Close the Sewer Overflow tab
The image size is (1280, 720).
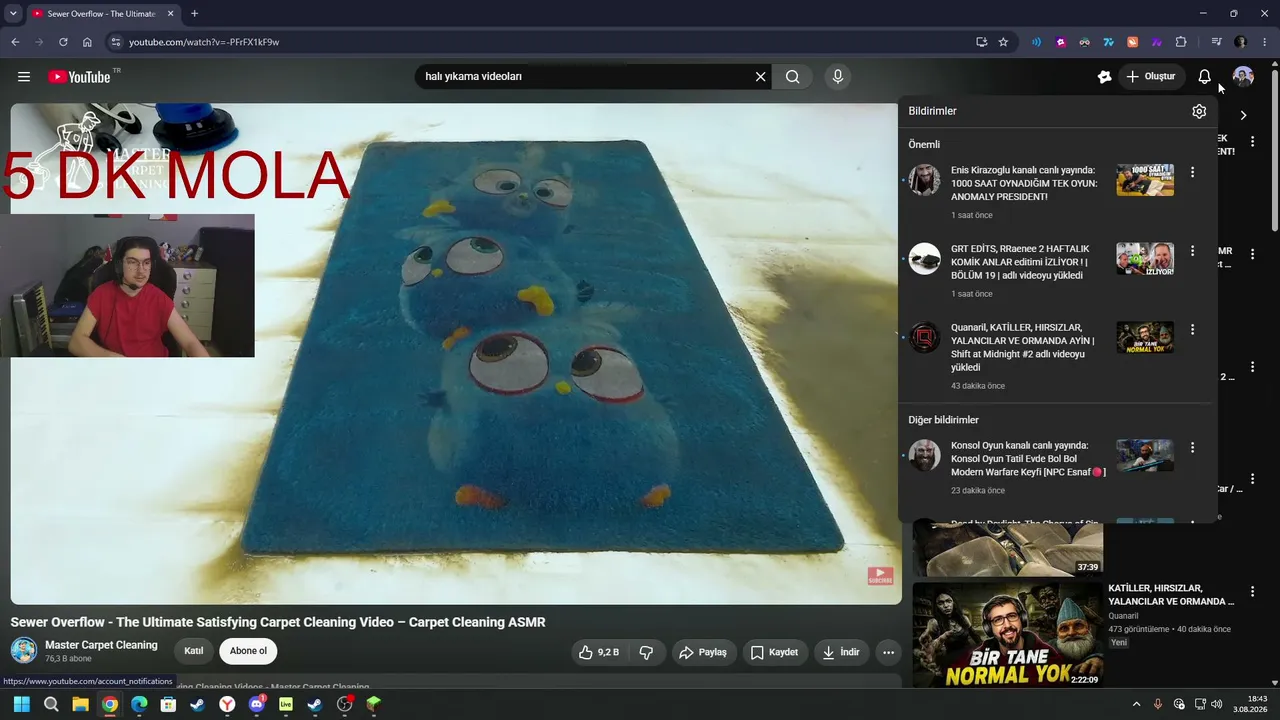click(x=170, y=14)
